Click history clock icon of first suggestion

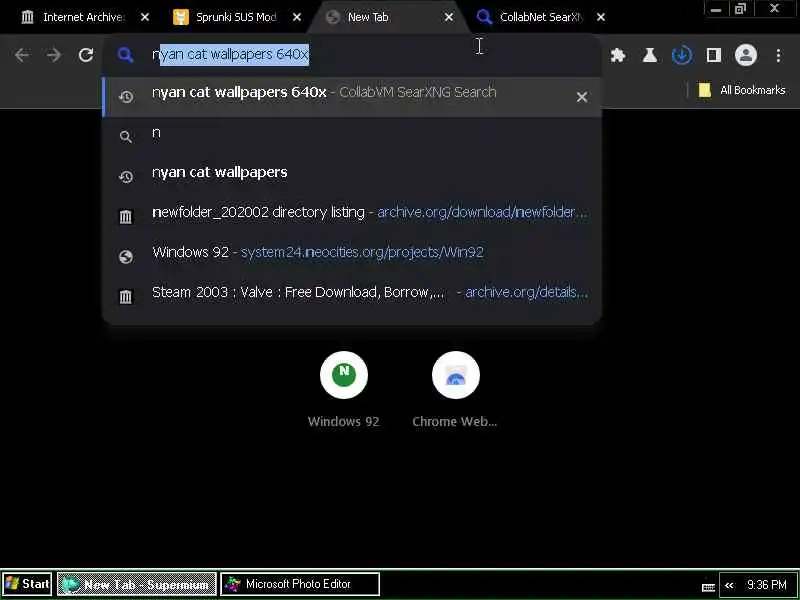point(126,96)
